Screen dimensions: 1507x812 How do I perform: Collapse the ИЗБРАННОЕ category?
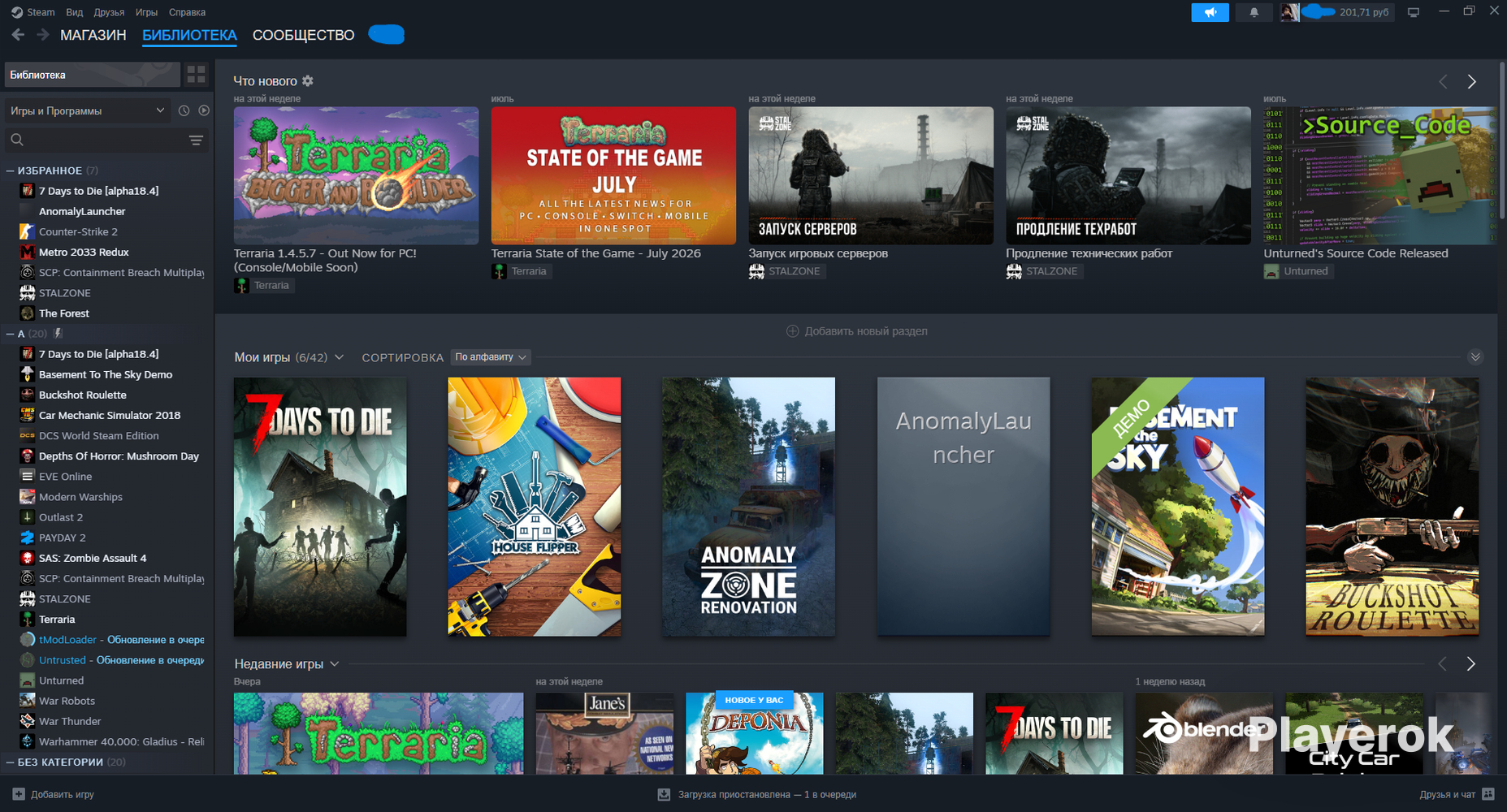[11, 171]
